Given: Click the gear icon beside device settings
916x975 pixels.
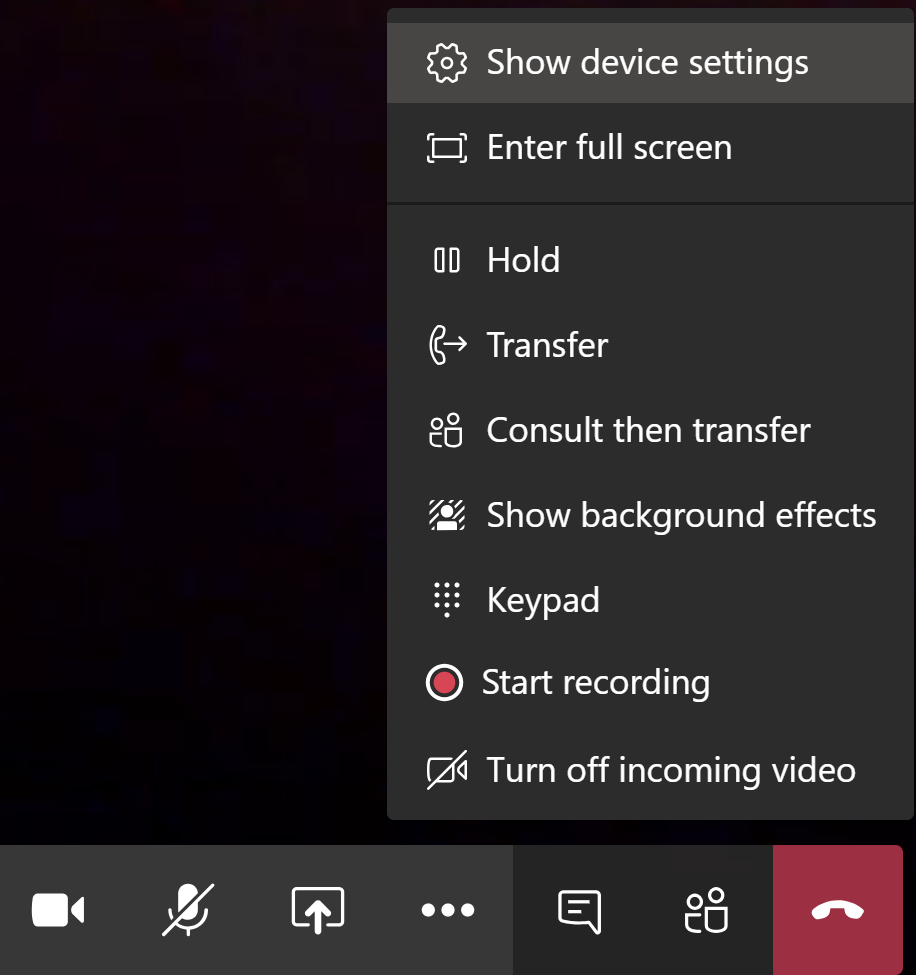Looking at the screenshot, I should pos(446,63).
